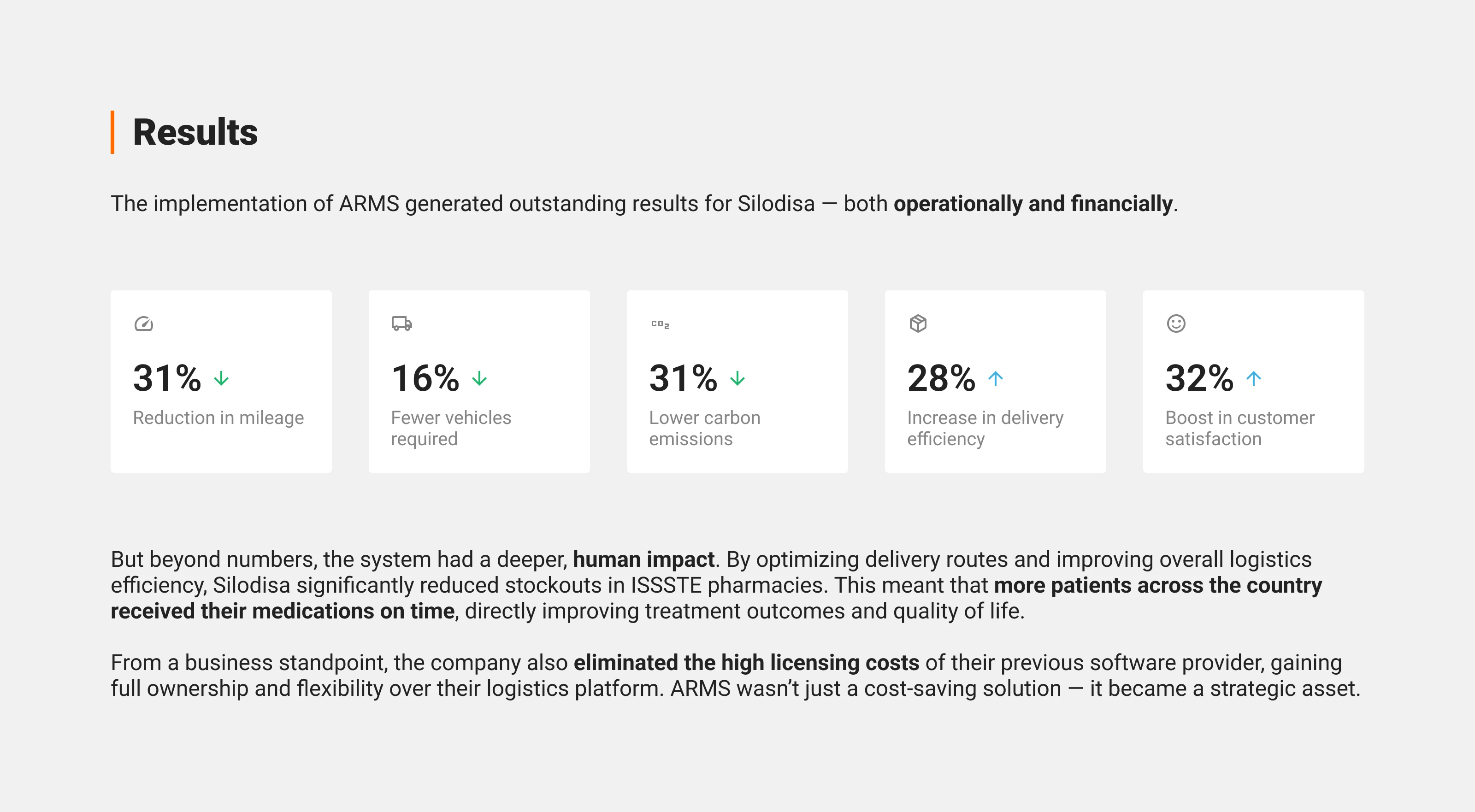1475x812 pixels.
Task: Click the CO2 emissions icon
Action: point(660,324)
